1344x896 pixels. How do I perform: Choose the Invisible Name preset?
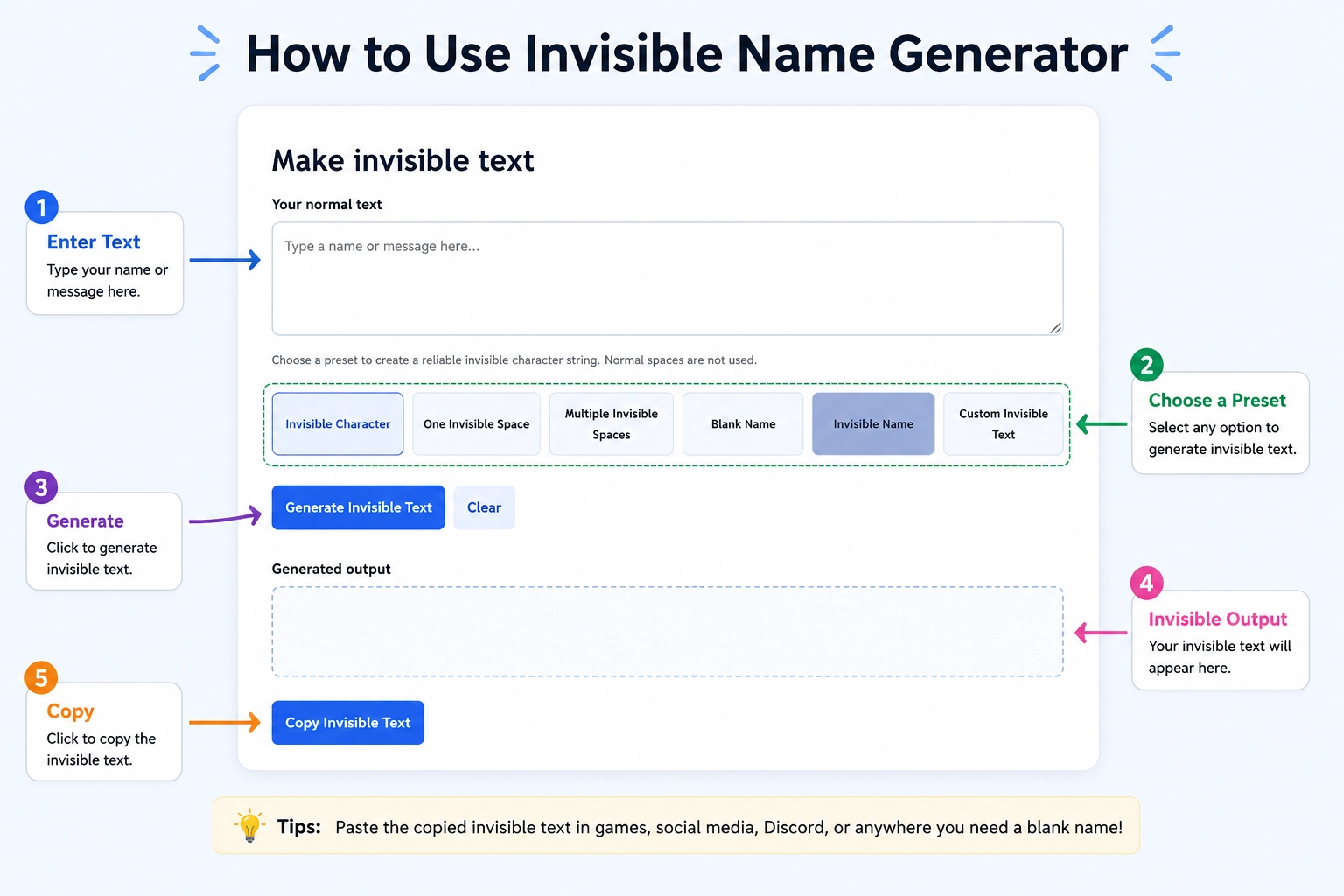(x=873, y=424)
